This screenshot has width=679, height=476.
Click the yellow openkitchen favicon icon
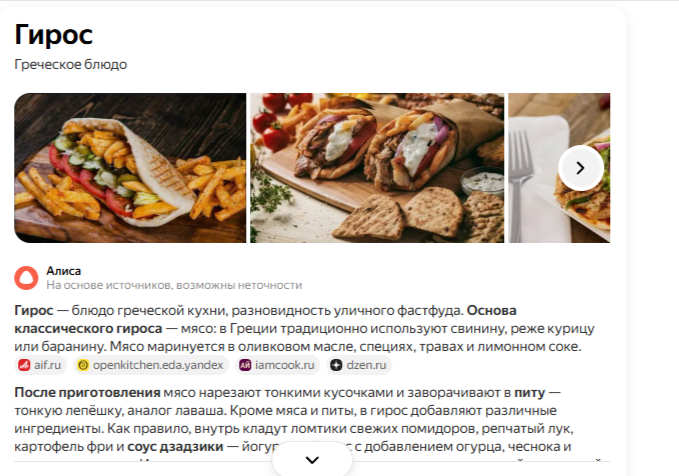83,365
